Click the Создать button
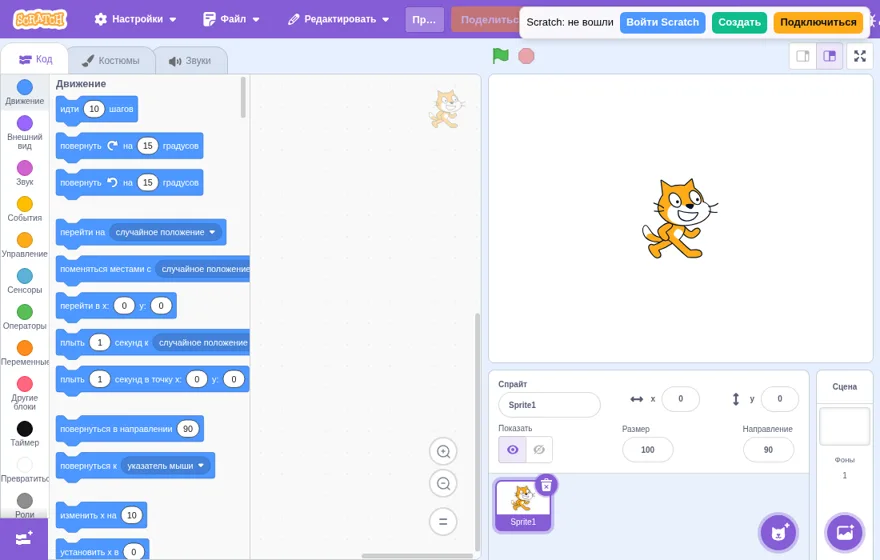Screen dimensions: 880x560 point(739,22)
